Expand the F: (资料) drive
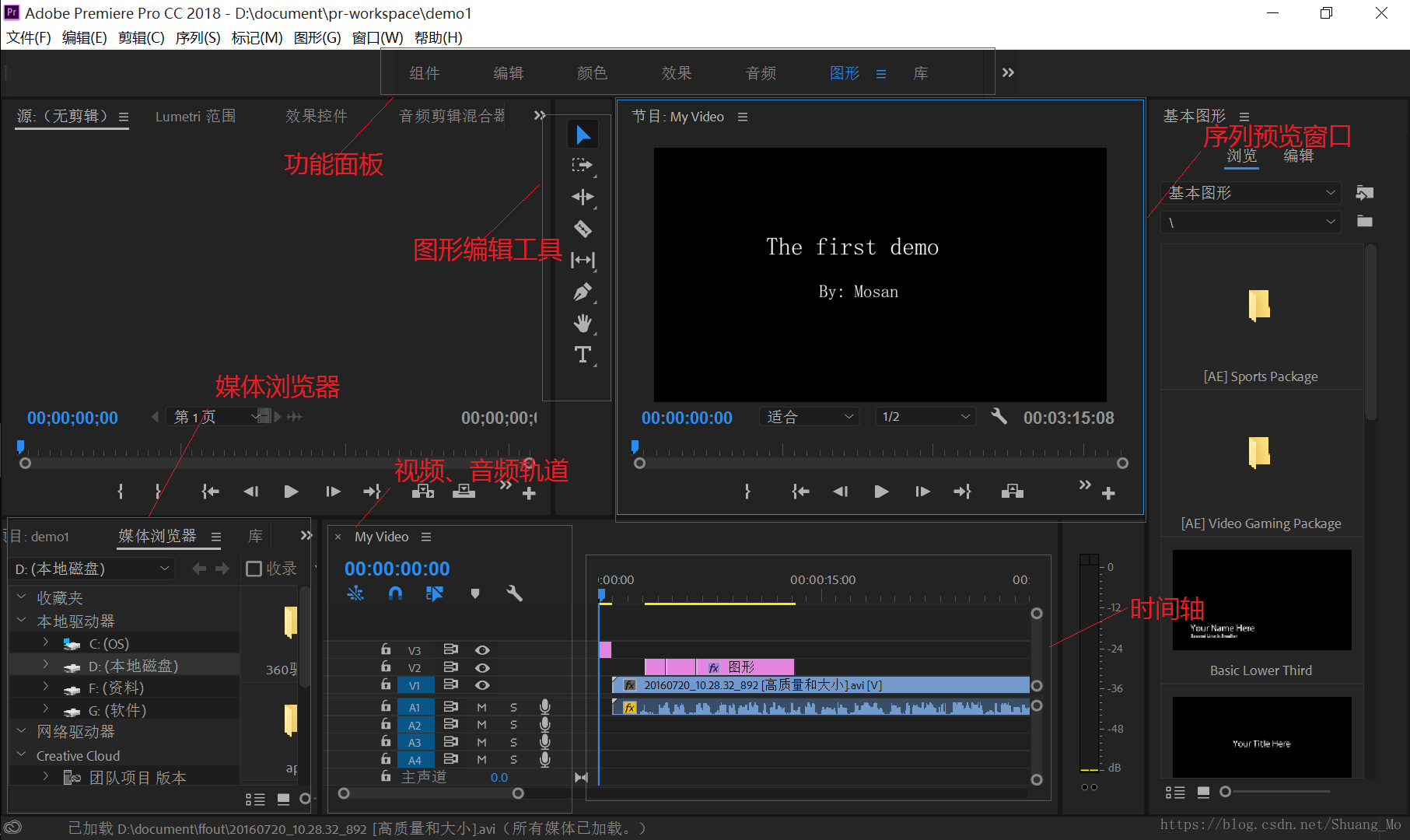Viewport: 1410px width, 840px height. [x=46, y=687]
